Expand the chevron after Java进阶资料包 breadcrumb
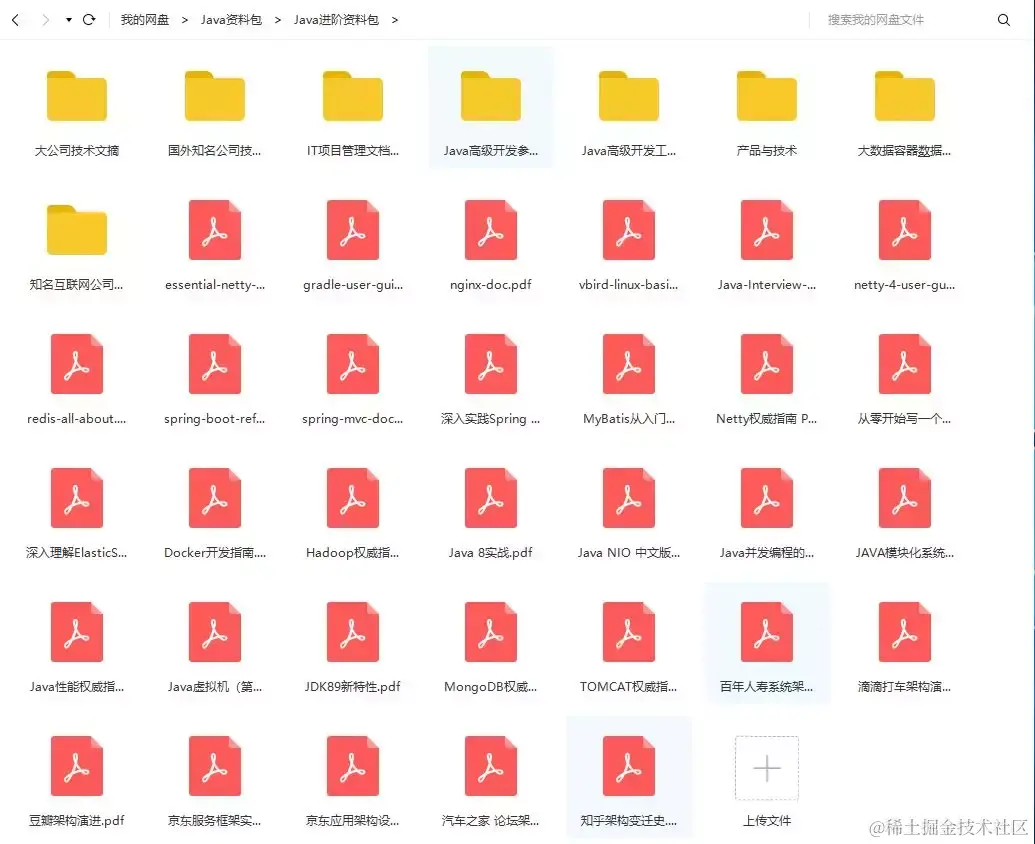Viewport: 1035px width, 844px height. coord(394,19)
